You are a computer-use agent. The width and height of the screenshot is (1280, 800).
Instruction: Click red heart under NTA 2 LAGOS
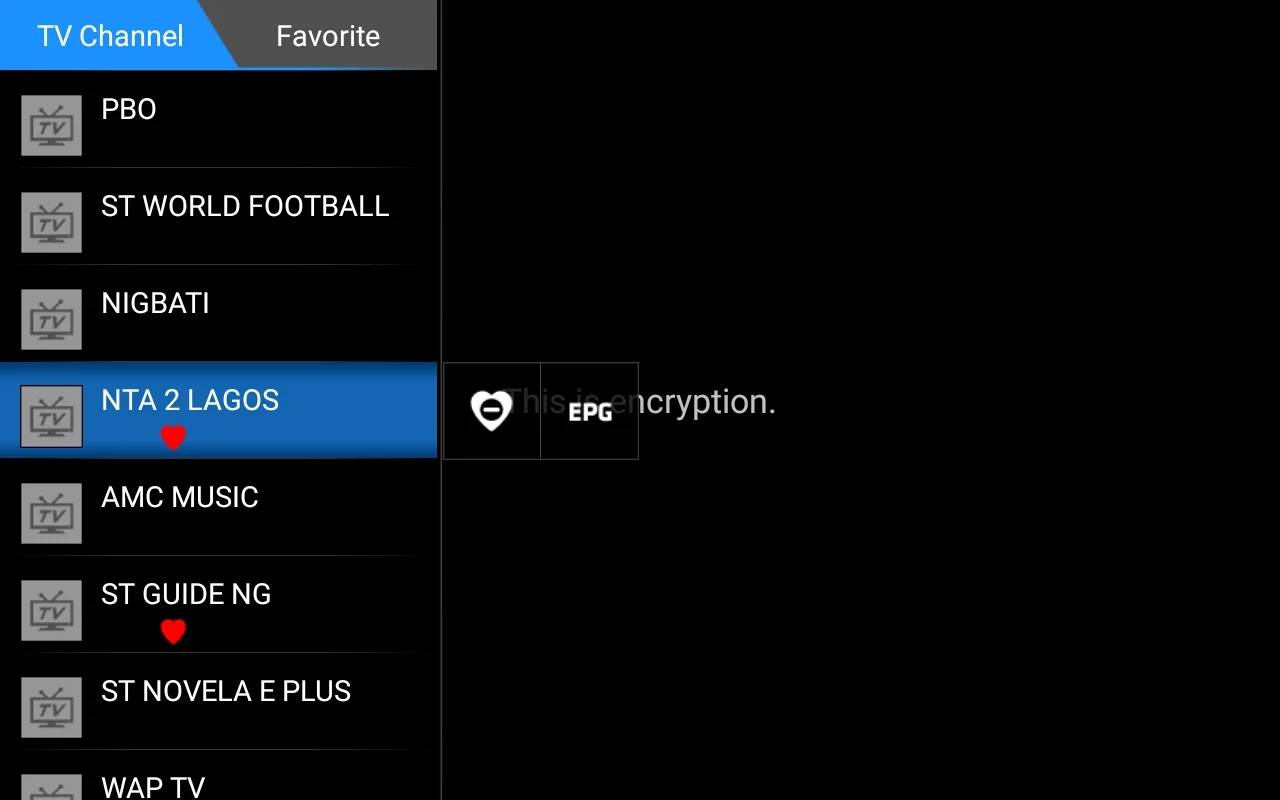click(173, 438)
